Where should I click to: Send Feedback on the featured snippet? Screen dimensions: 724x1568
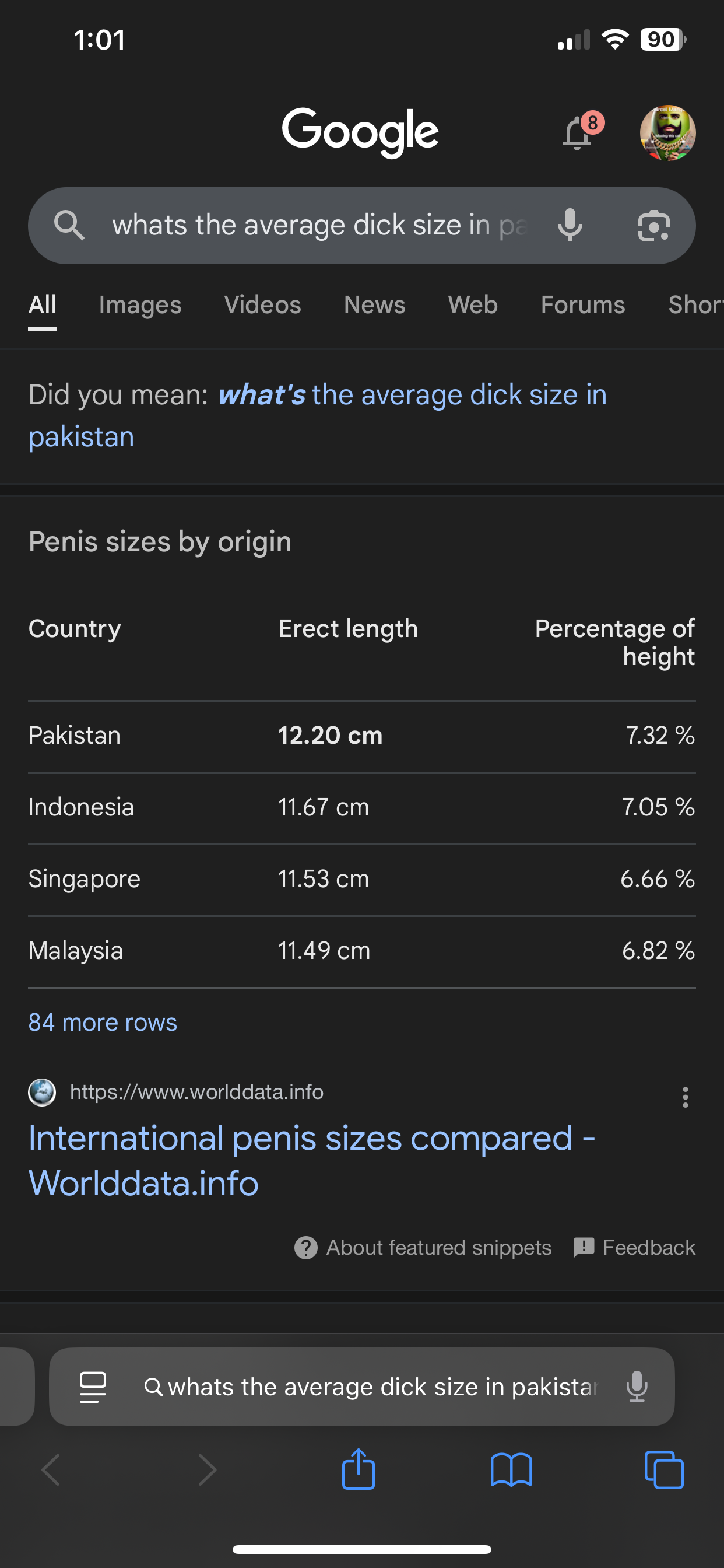tap(634, 1247)
